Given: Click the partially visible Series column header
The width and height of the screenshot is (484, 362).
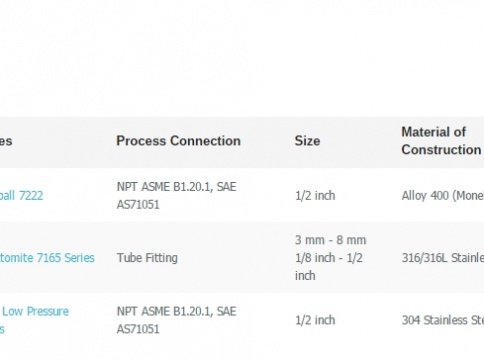Looking at the screenshot, I should click(6, 141).
